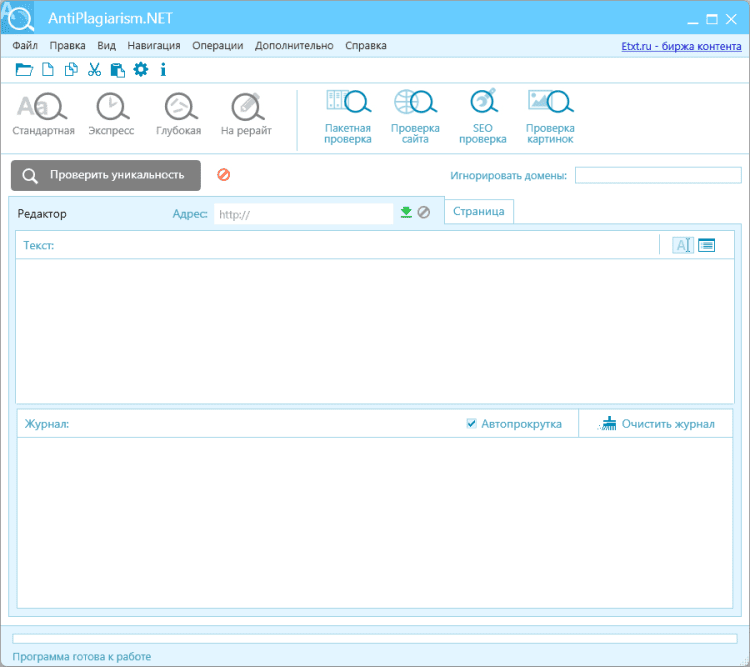750x667 pixels.
Task: Click the На рерайт check icon
Action: [x=246, y=108]
